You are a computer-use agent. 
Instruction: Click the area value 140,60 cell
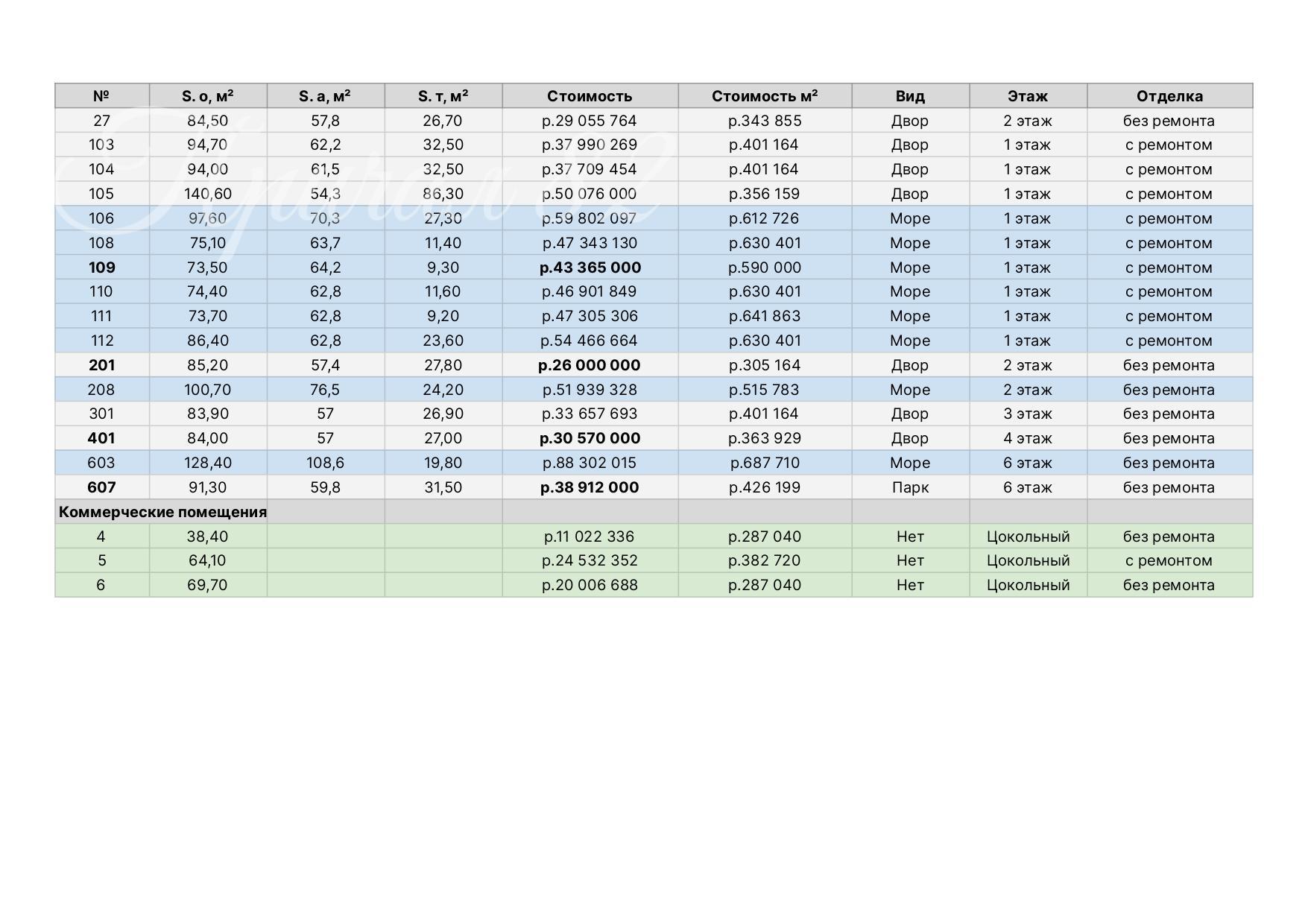point(207,194)
